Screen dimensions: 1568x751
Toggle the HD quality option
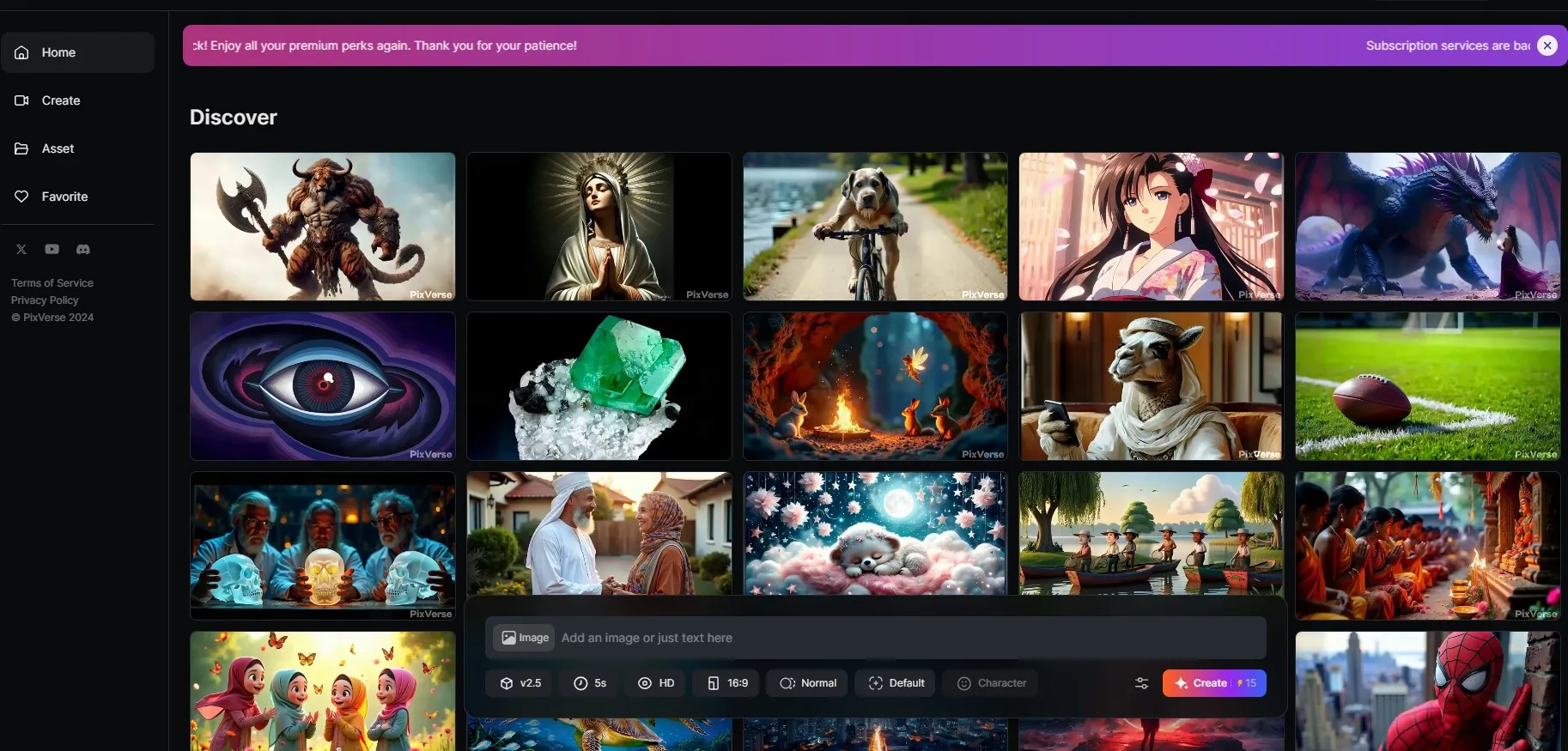click(x=656, y=683)
